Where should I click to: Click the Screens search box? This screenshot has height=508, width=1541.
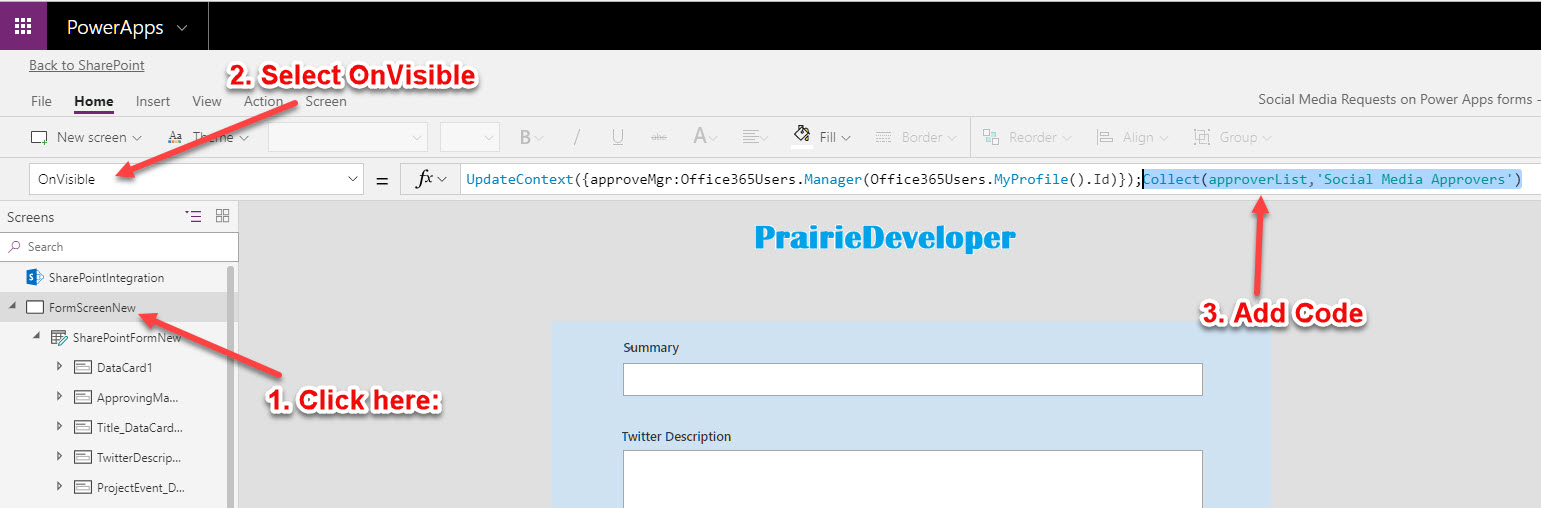pos(119,246)
